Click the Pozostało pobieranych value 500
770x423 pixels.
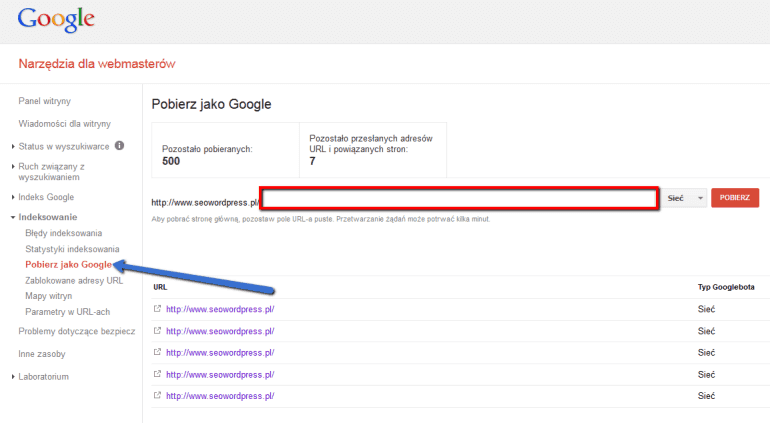click(171, 161)
